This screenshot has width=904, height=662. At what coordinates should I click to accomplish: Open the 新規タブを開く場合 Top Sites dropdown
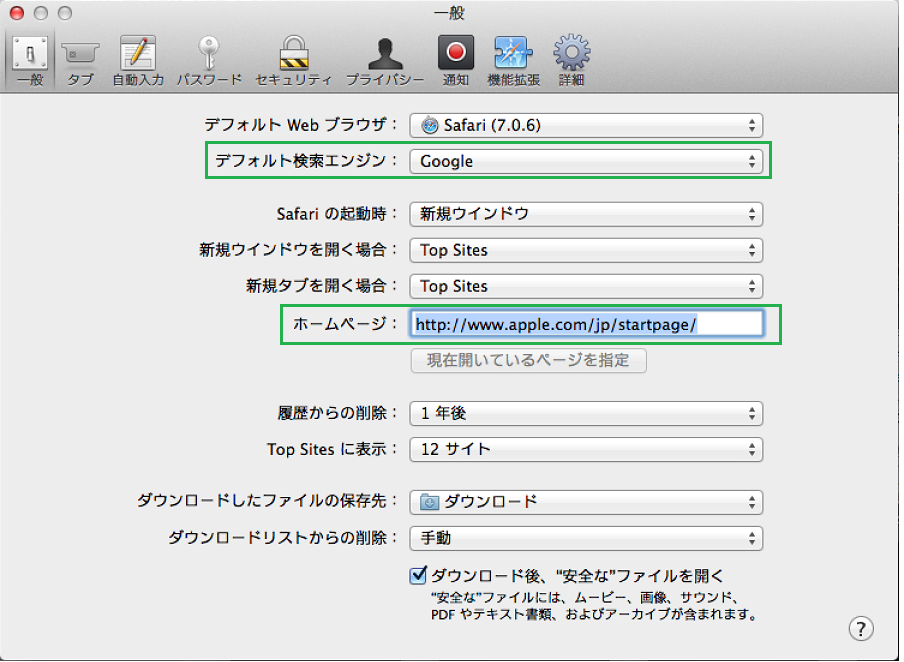(586, 286)
